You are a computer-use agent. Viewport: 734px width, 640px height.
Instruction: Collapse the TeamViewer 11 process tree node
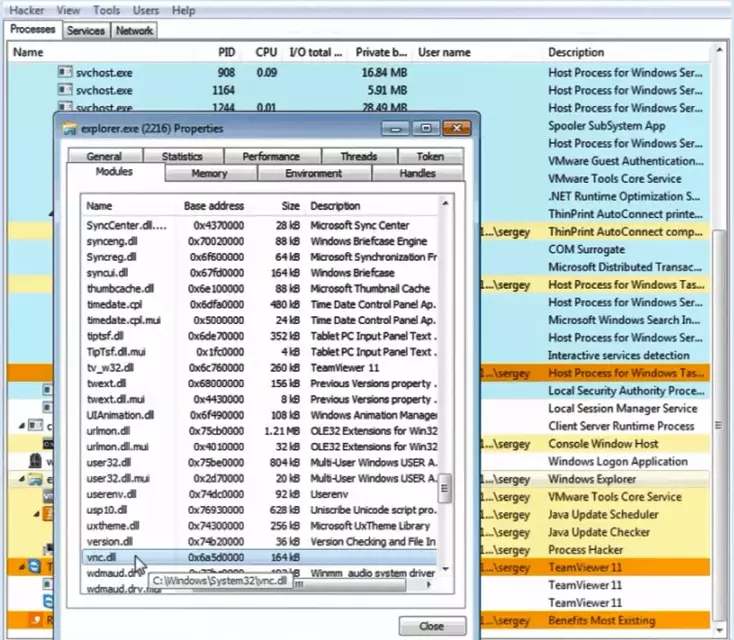[22, 567]
